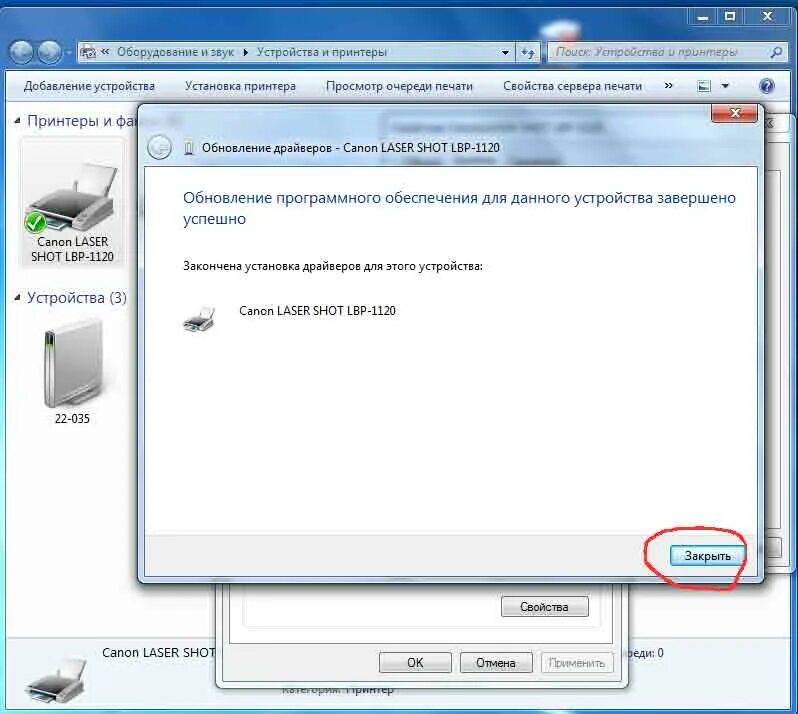
Task: Click Устройства и принтеры breadcrumb
Action: [x=321, y=52]
